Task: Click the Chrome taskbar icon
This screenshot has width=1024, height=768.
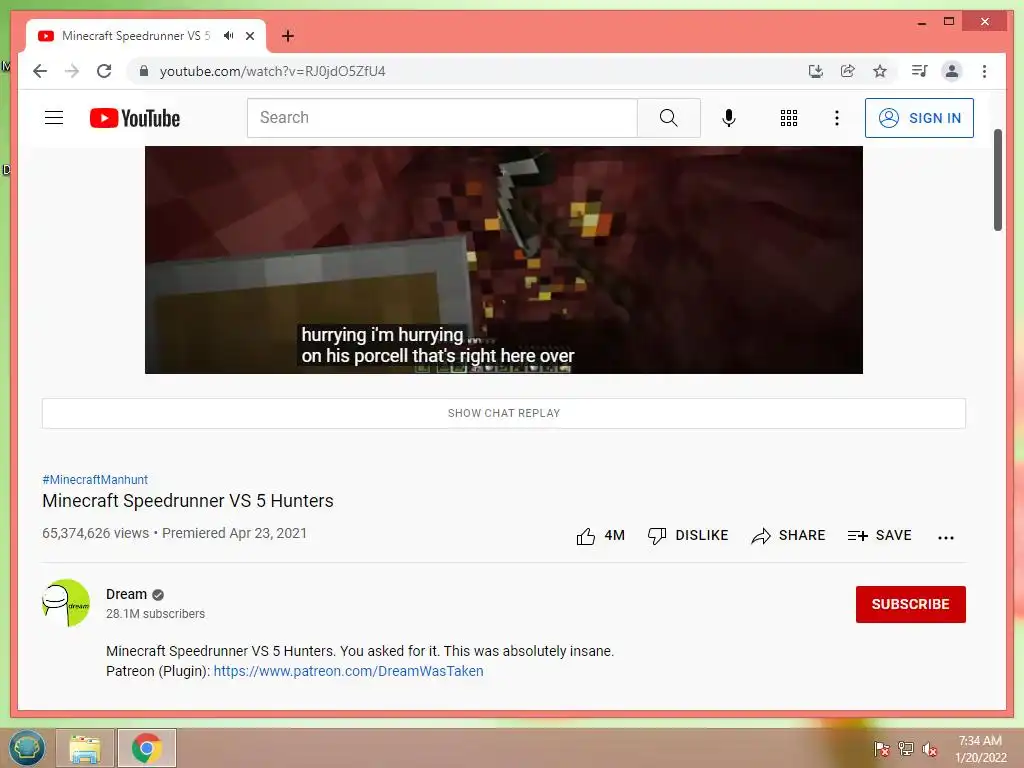Action: pos(146,748)
